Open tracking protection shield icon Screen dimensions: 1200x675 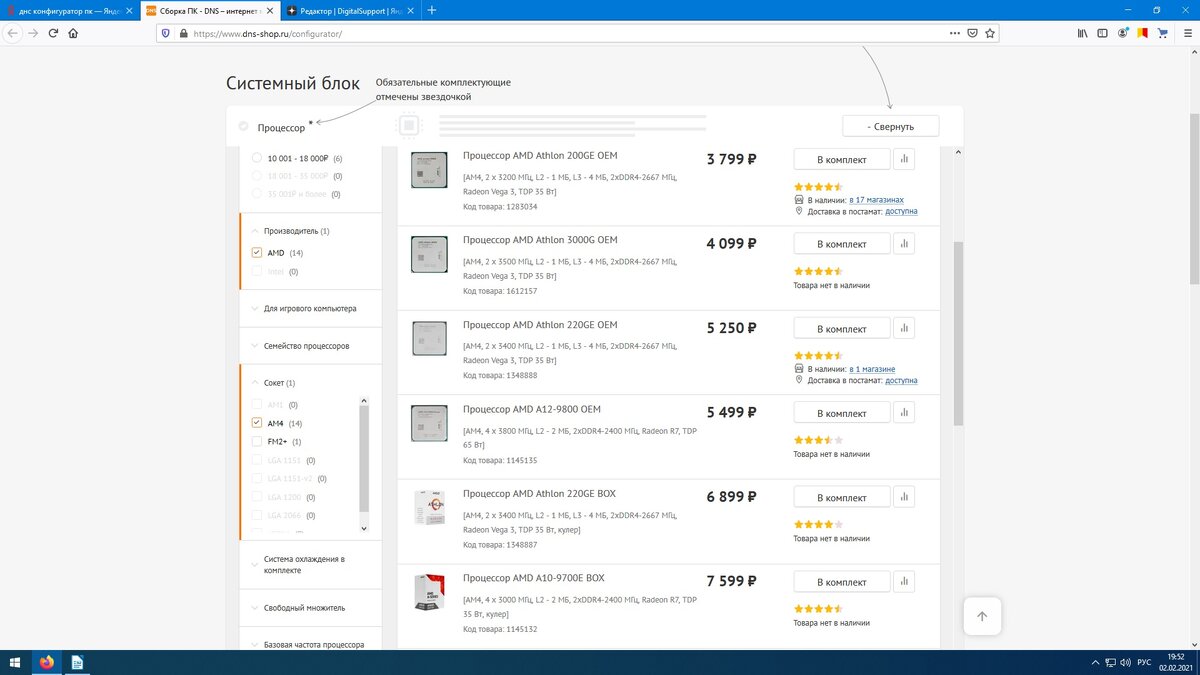pyautogui.click(x=166, y=33)
